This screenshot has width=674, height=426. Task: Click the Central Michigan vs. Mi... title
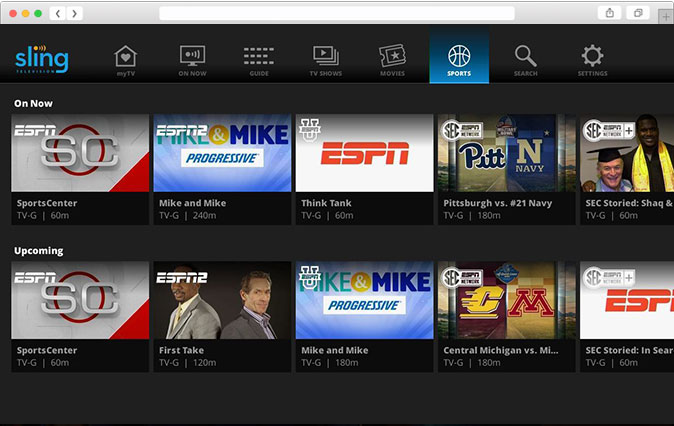(501, 350)
